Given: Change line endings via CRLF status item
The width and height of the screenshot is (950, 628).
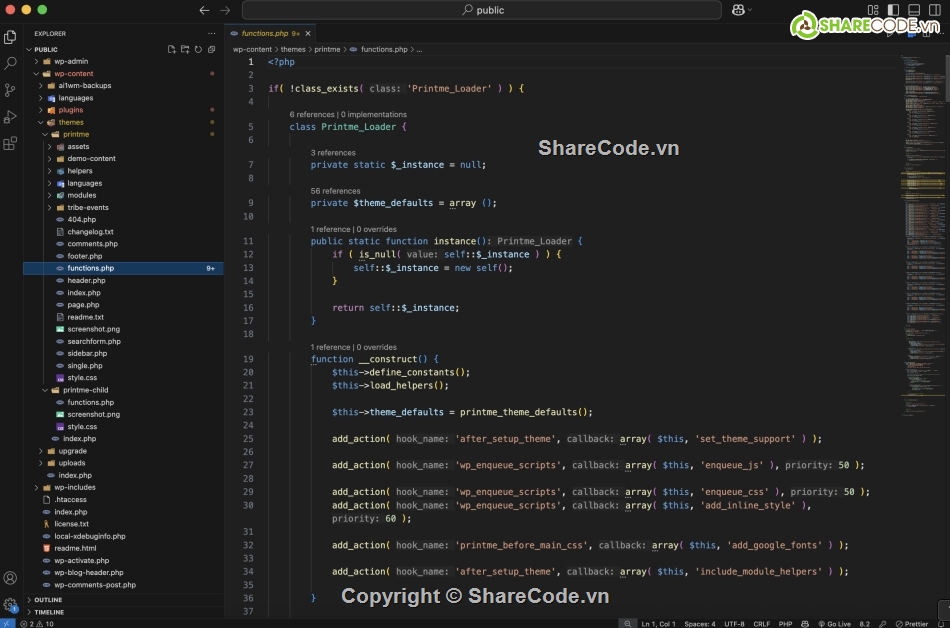Looking at the screenshot, I should click(762, 624).
